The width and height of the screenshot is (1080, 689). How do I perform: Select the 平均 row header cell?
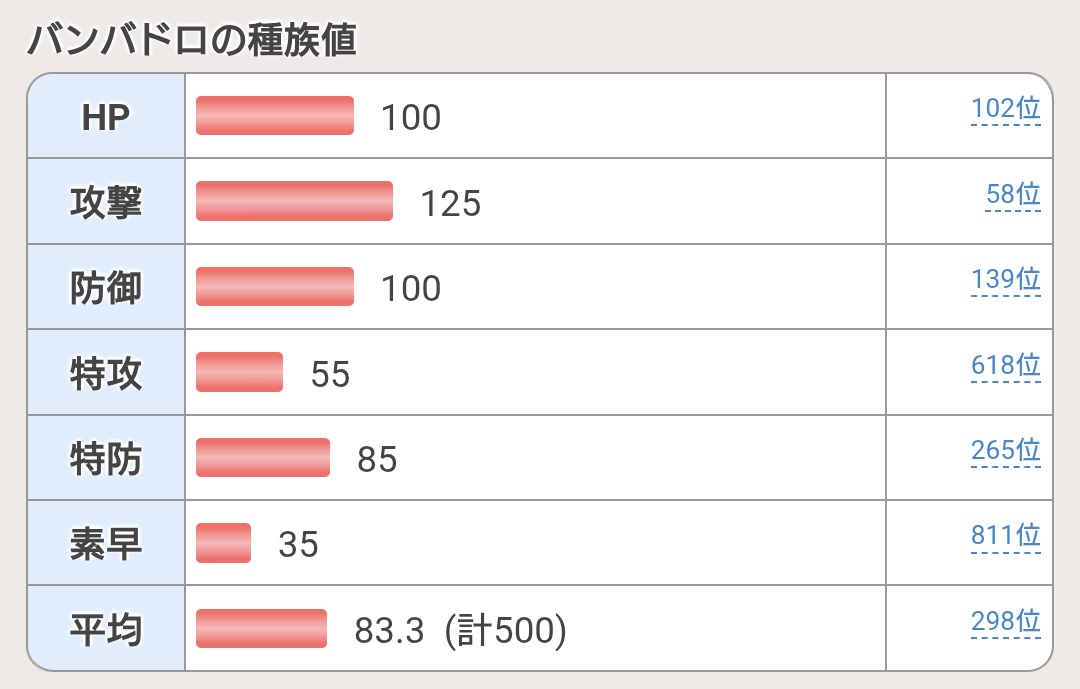click(x=106, y=629)
